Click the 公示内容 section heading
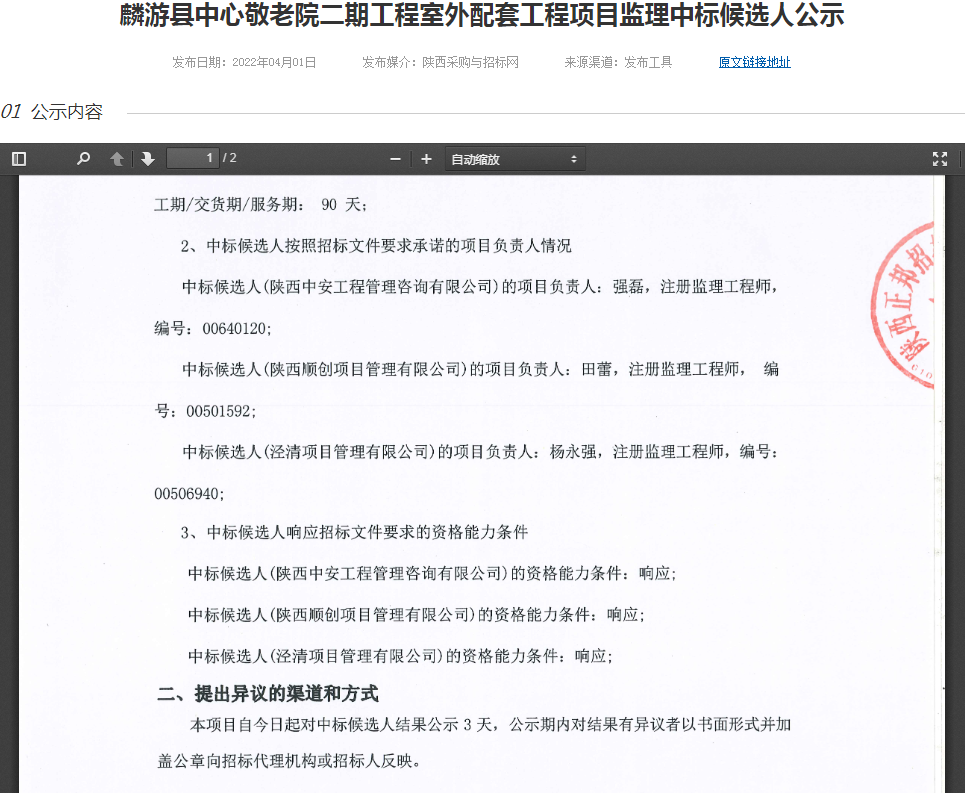Image resolution: width=968 pixels, height=795 pixels. click(67, 112)
